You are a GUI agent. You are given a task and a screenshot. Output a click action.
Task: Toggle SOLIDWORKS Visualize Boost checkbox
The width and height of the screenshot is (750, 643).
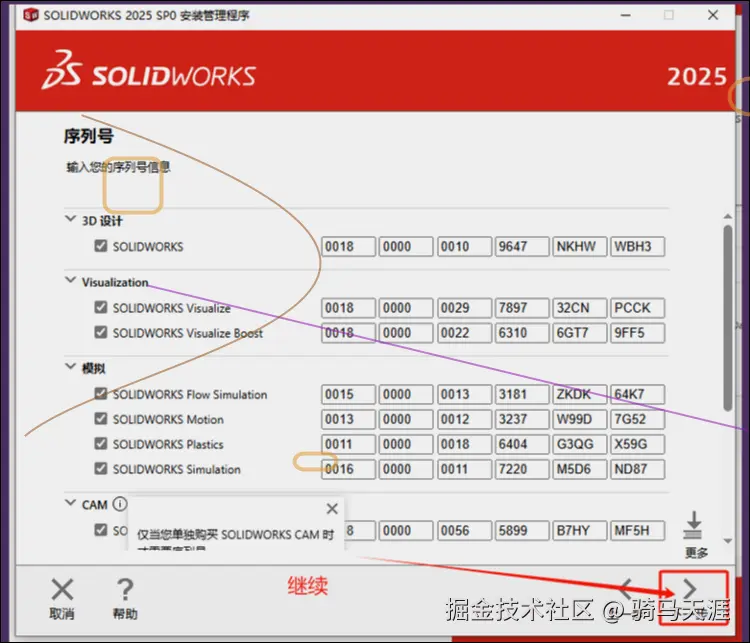click(x=100, y=332)
